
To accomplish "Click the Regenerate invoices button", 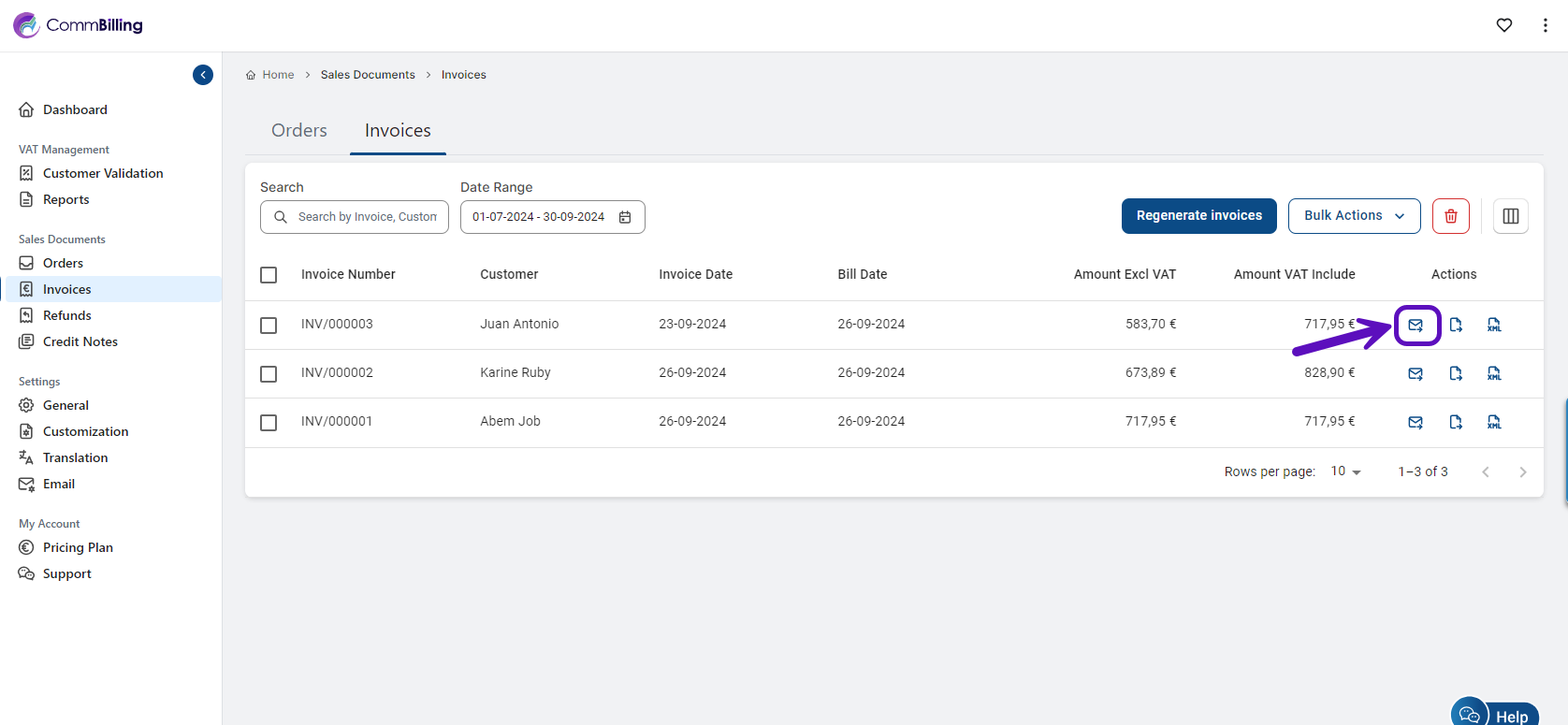I will [1198, 216].
